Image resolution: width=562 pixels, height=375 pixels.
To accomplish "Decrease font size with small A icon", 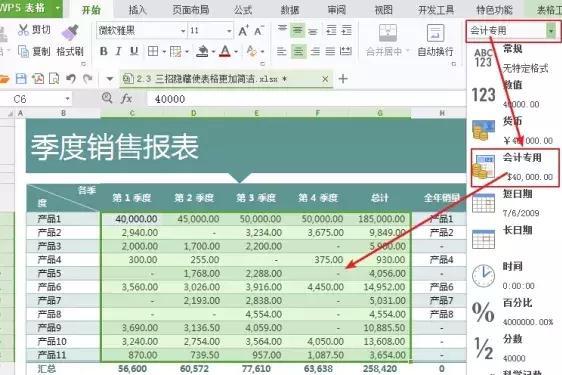I will pos(258,31).
